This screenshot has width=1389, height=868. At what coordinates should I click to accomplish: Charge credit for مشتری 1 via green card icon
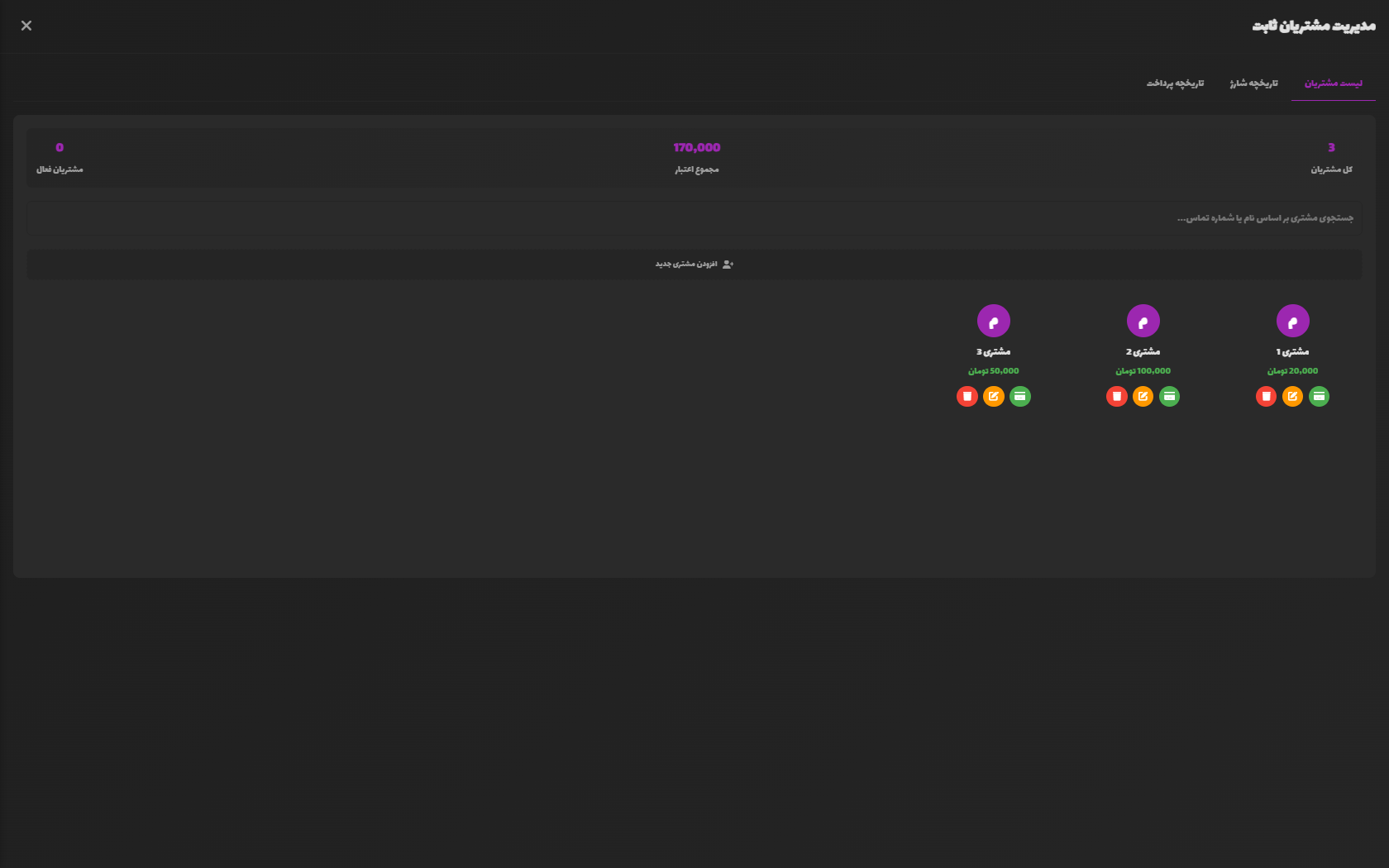[x=1319, y=397]
